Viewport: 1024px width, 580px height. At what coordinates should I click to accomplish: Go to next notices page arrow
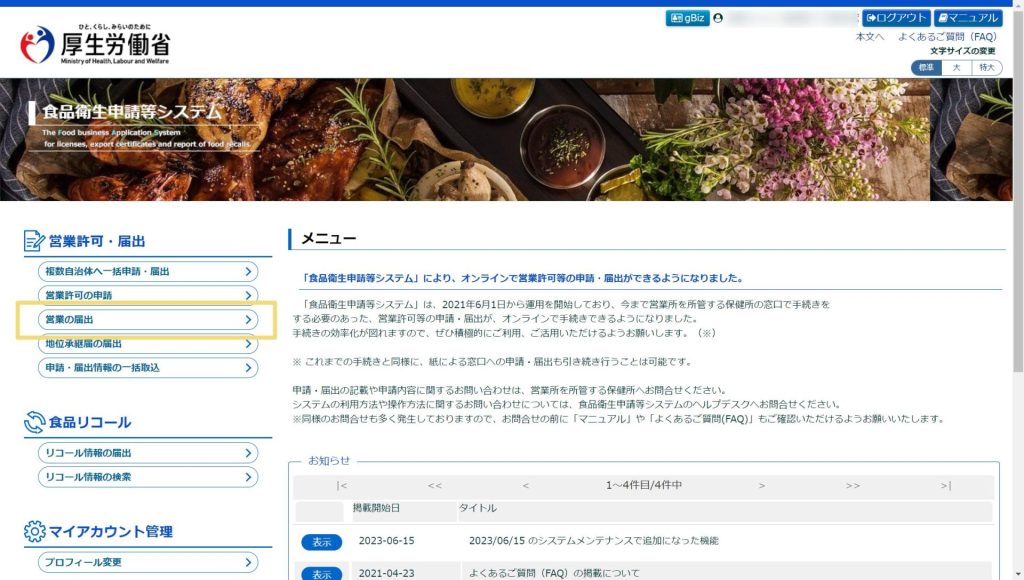click(x=762, y=486)
